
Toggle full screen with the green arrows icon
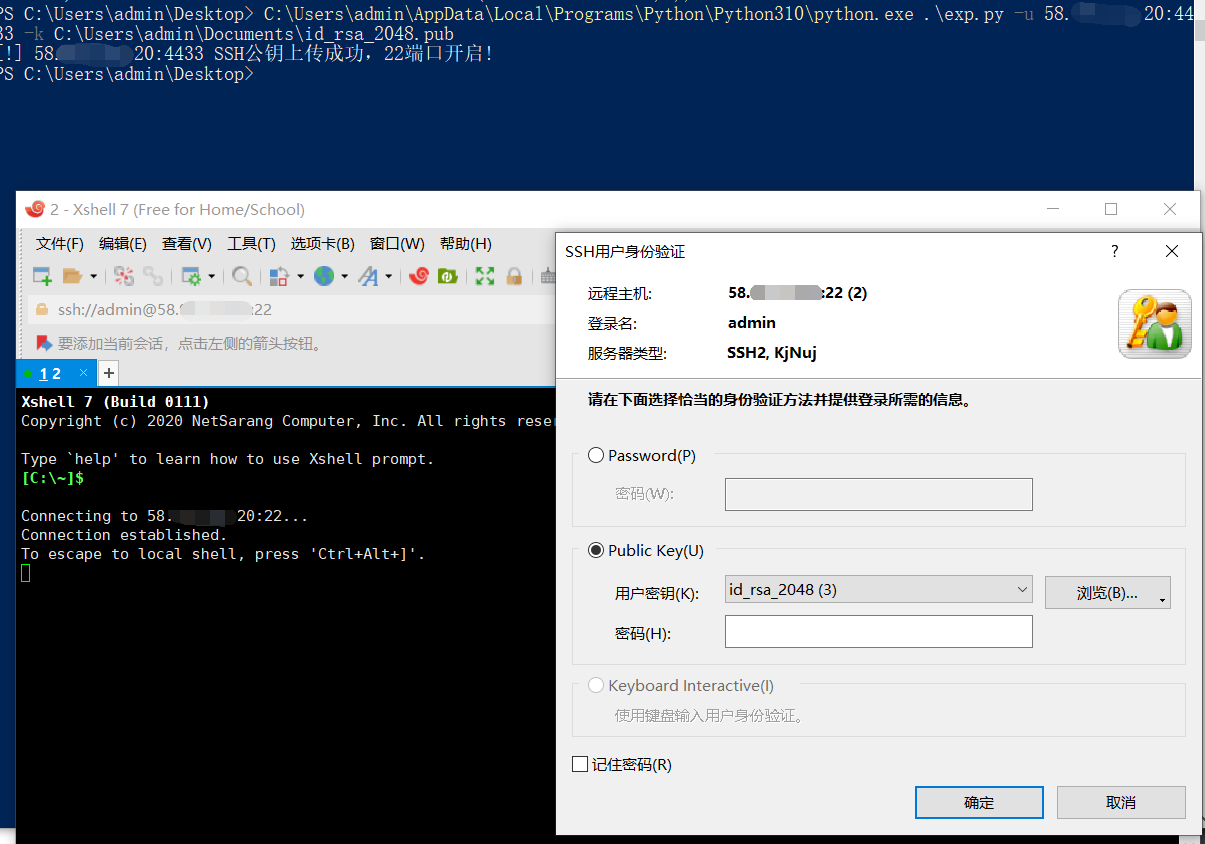tap(485, 276)
